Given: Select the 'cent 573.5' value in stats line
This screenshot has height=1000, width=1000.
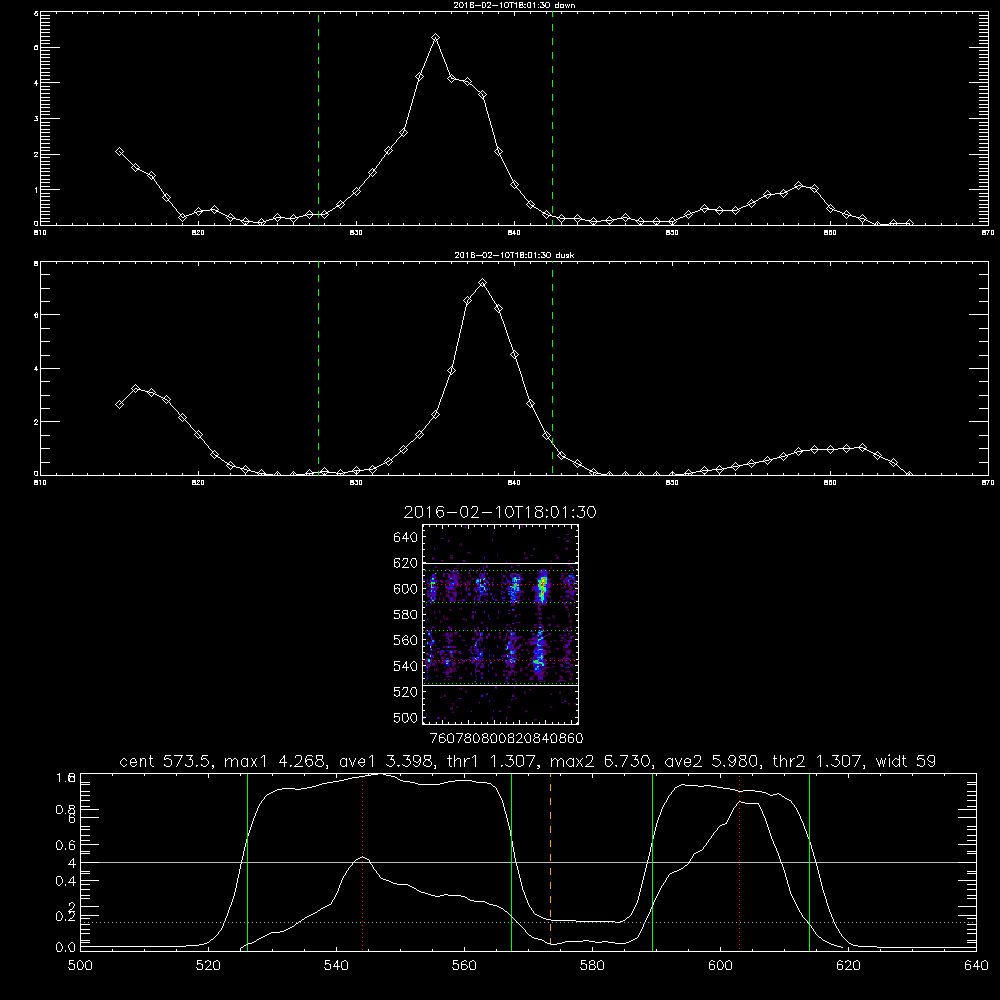Looking at the screenshot, I should point(166,761).
